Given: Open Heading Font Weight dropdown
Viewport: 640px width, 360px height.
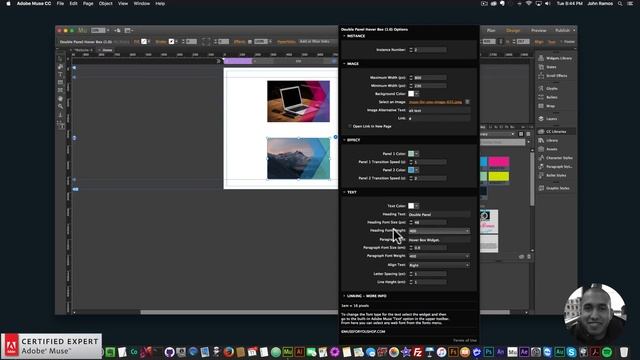Looking at the screenshot, I should pos(439,231).
